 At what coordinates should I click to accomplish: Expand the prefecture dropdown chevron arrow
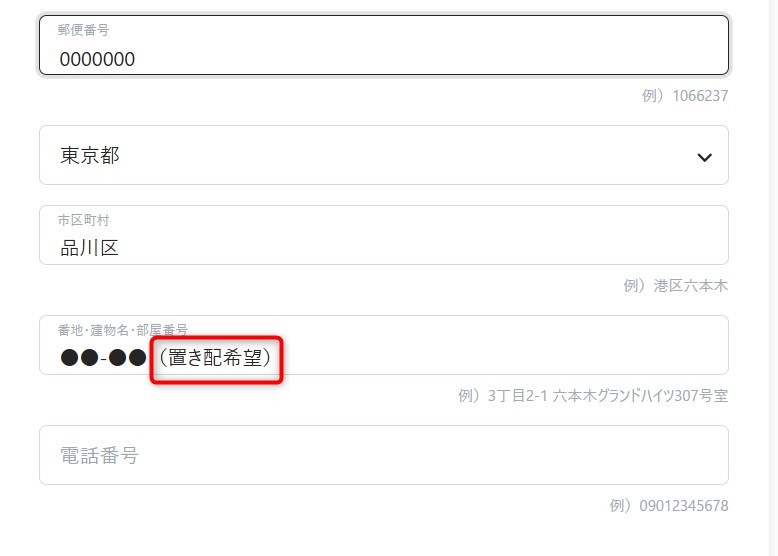704,158
